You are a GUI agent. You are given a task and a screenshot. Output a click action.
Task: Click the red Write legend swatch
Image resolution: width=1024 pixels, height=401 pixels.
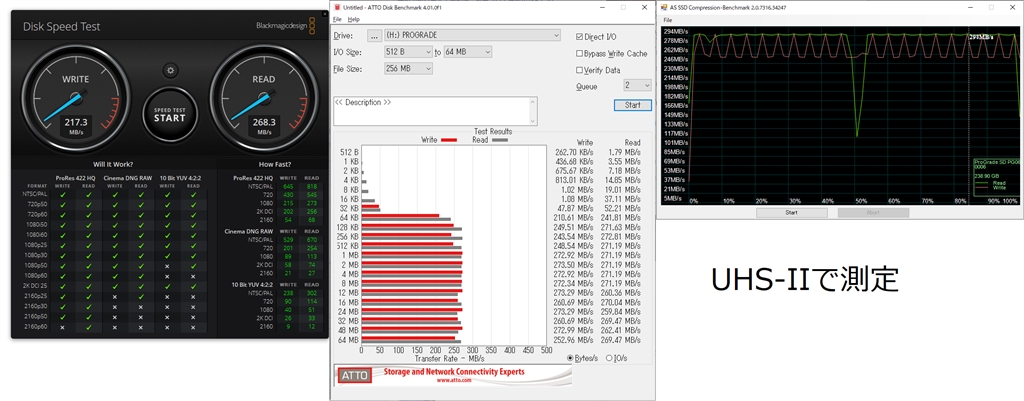449,140
